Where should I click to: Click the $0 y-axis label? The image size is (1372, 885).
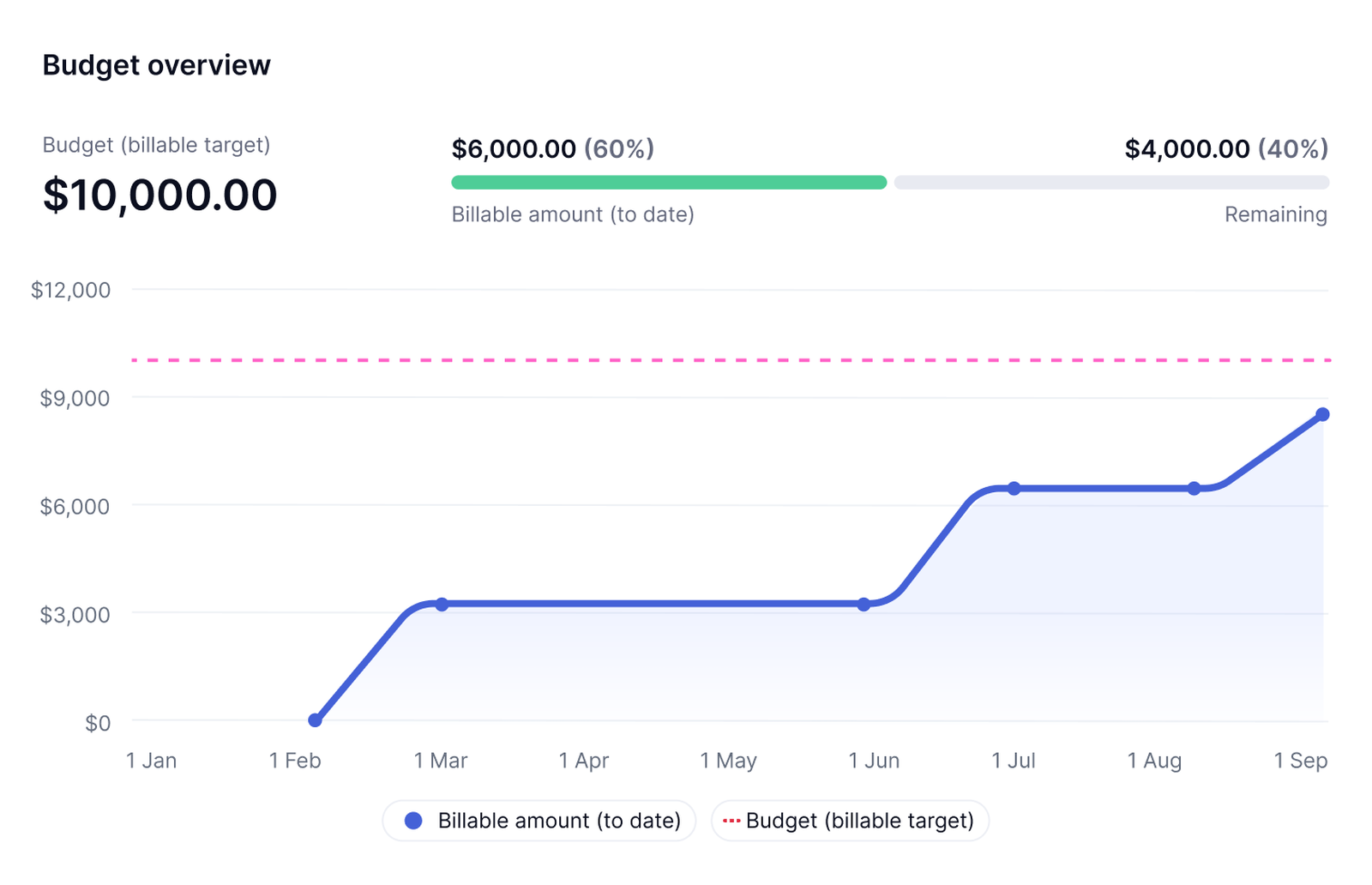point(98,723)
